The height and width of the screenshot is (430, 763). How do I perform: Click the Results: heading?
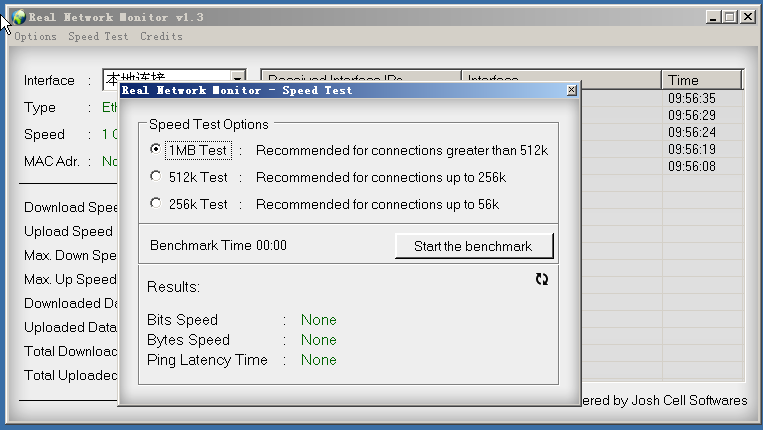pos(173,287)
